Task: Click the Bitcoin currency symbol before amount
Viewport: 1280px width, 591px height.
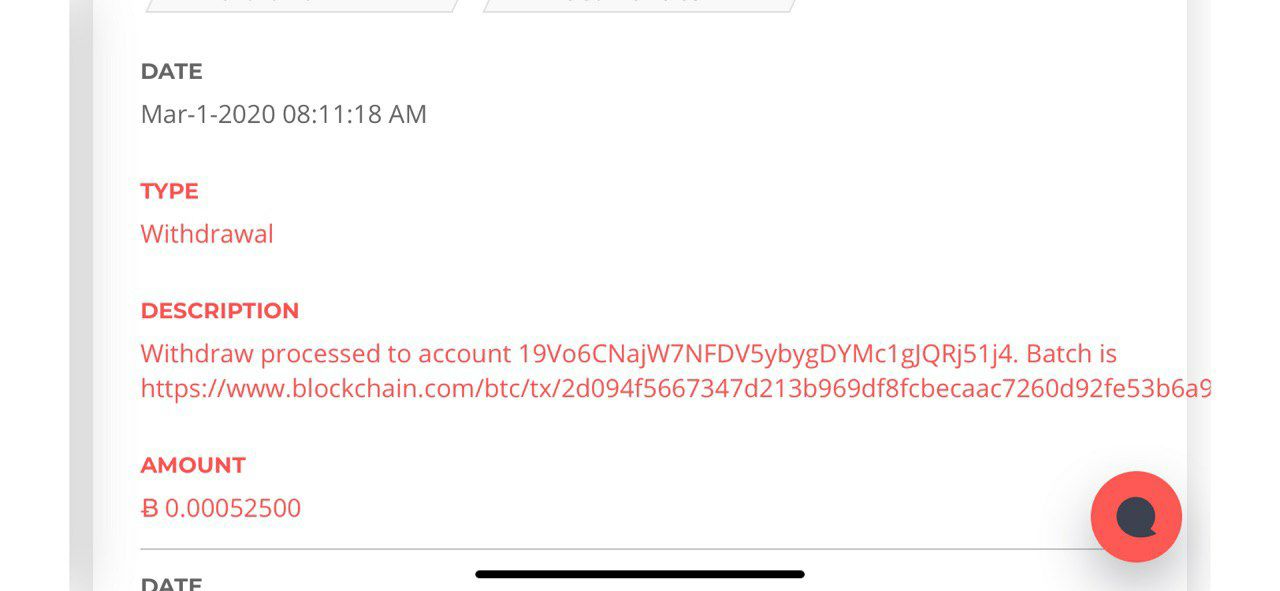Action: pos(150,509)
